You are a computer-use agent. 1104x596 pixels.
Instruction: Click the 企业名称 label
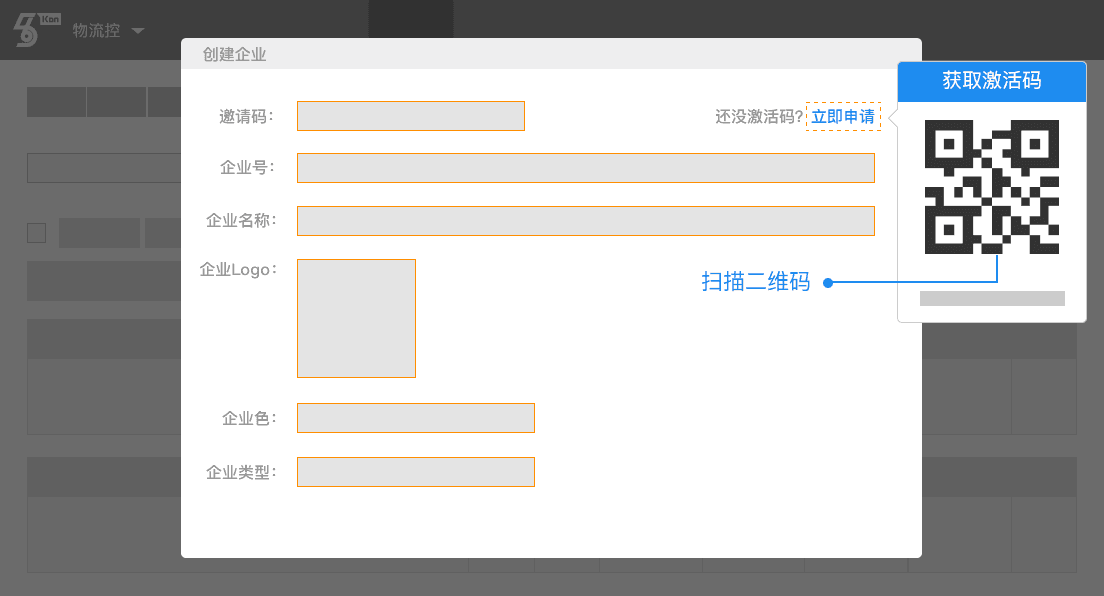[x=241, y=221]
